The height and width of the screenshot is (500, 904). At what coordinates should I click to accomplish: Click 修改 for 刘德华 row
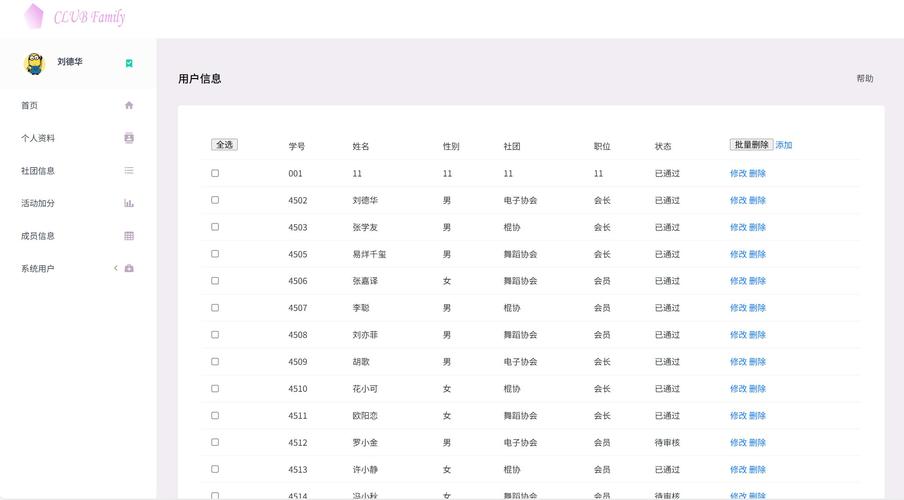coord(738,201)
